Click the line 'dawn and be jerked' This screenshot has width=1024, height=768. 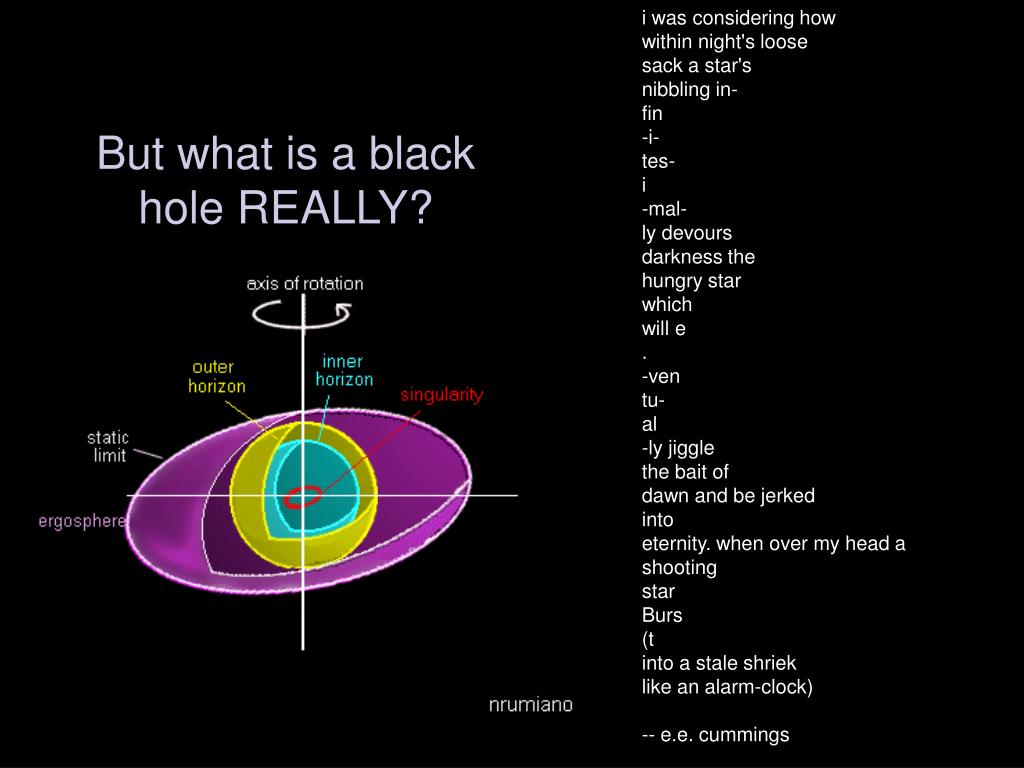pyautogui.click(x=728, y=496)
